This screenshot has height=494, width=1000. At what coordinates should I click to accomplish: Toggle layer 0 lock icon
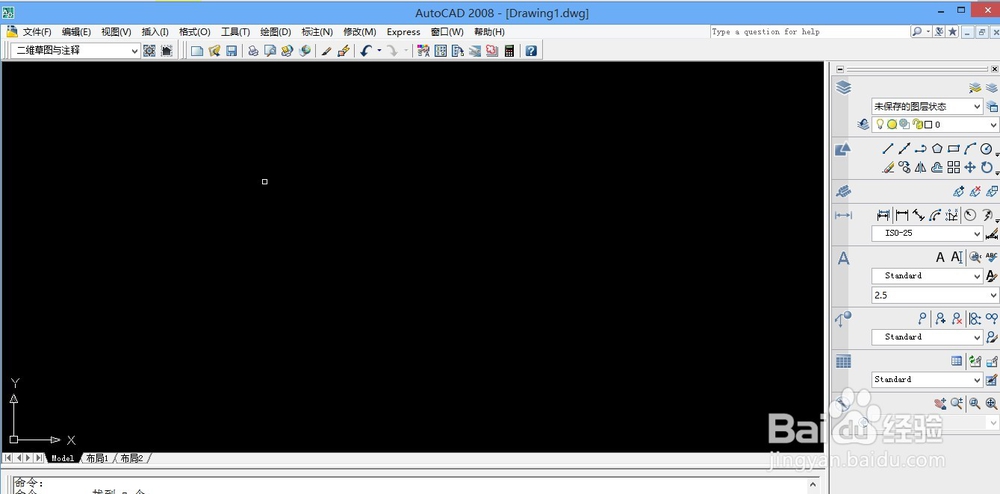(x=917, y=125)
